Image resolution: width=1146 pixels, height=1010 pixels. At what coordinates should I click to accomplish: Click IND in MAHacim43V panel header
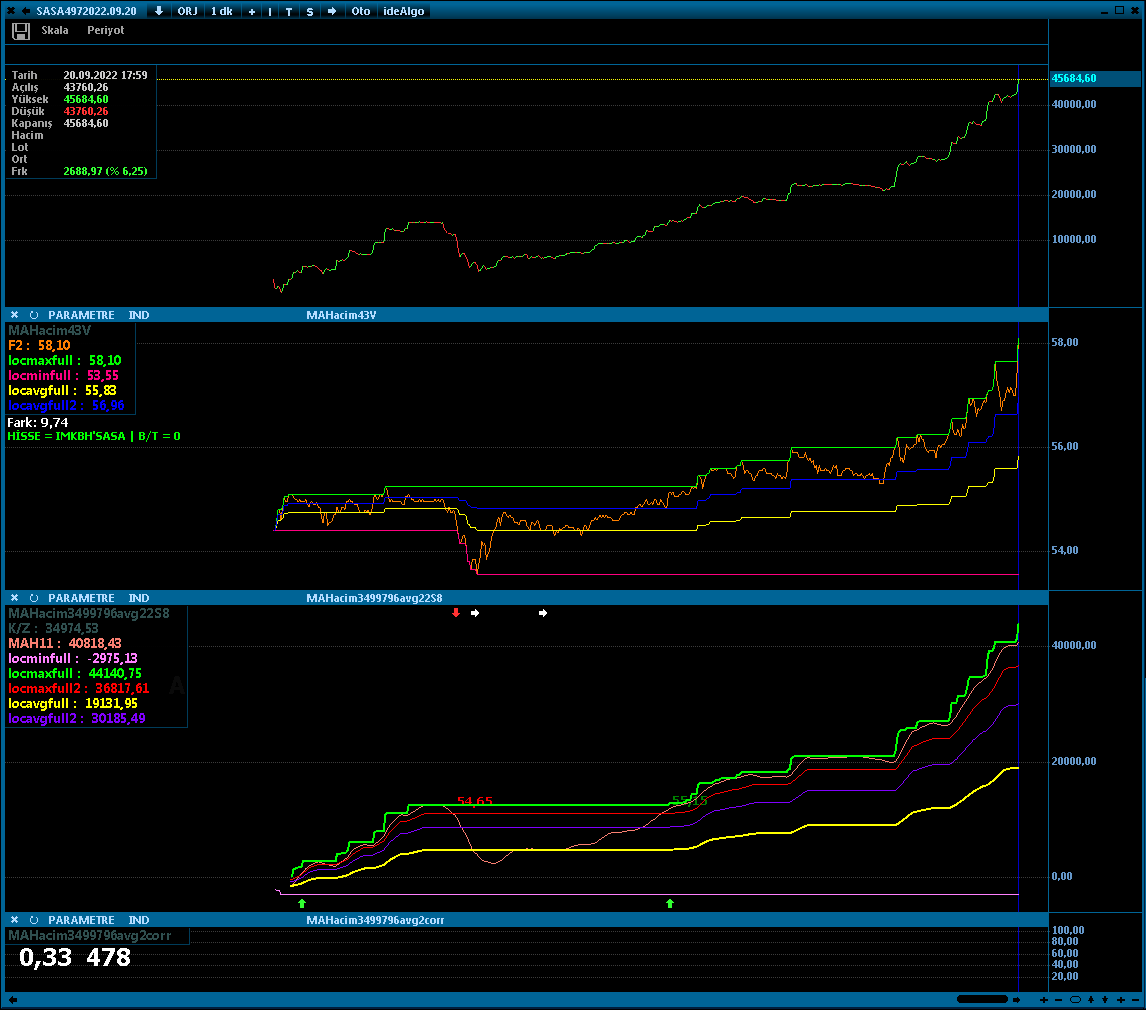139,315
